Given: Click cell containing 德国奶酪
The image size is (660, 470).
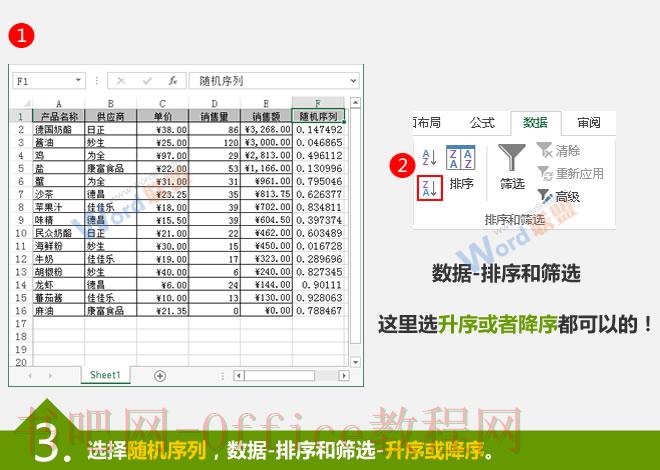Looking at the screenshot, I should (x=59, y=130).
